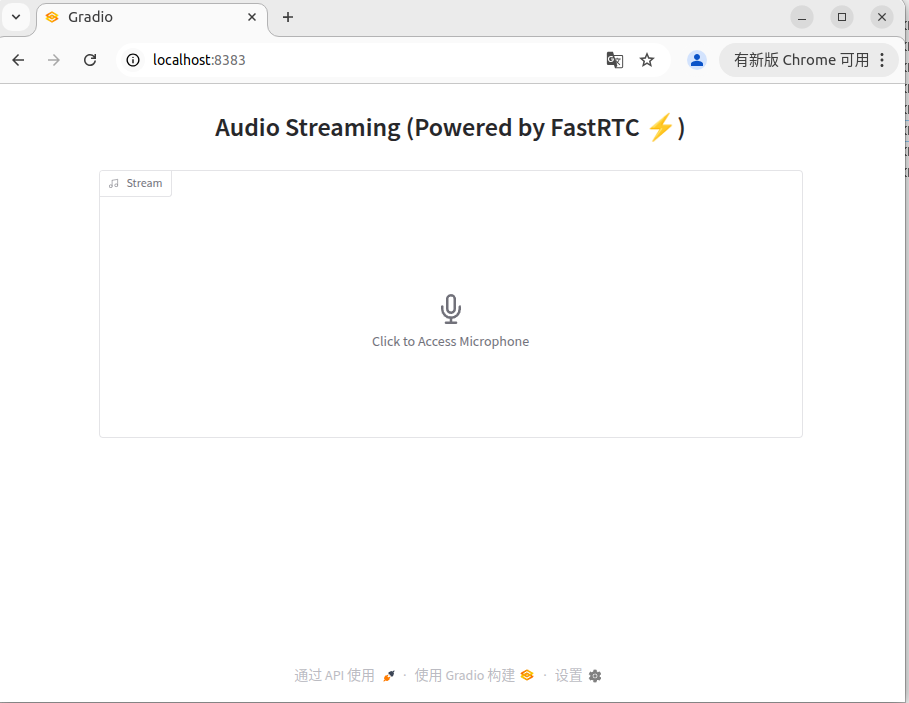Click Click to Access Microphone text
This screenshot has width=909, height=703.
(x=450, y=341)
